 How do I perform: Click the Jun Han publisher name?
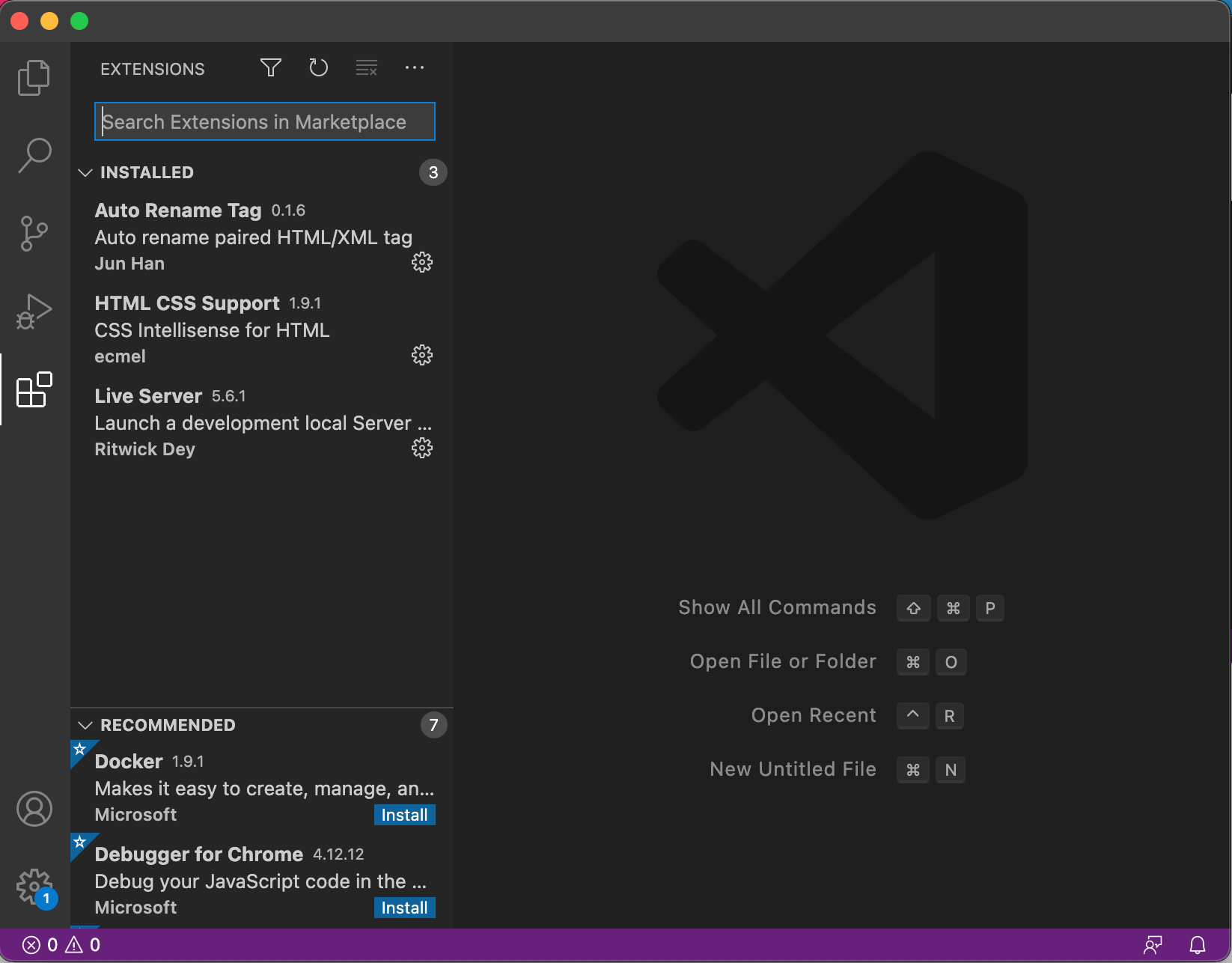[x=129, y=264]
